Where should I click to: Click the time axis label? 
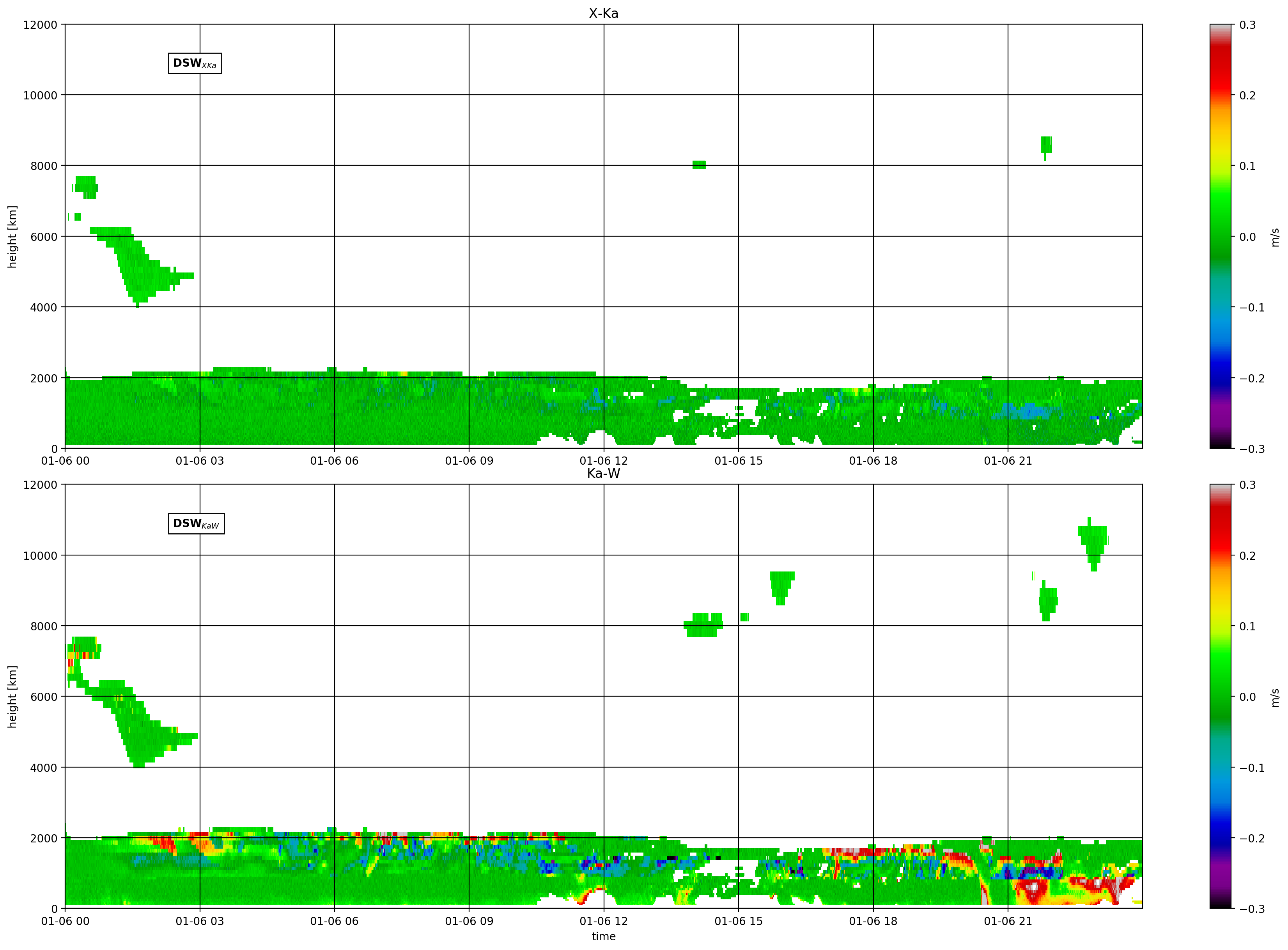(603, 936)
